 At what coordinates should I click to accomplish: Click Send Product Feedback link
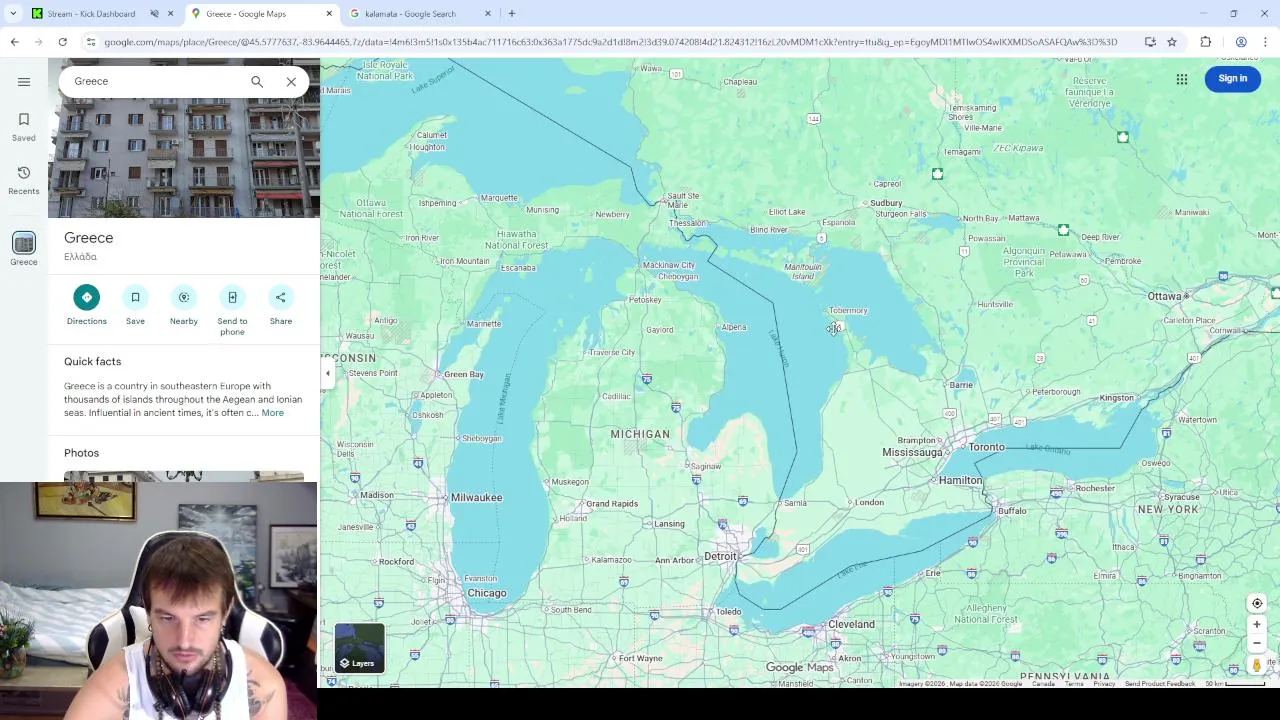(1160, 684)
